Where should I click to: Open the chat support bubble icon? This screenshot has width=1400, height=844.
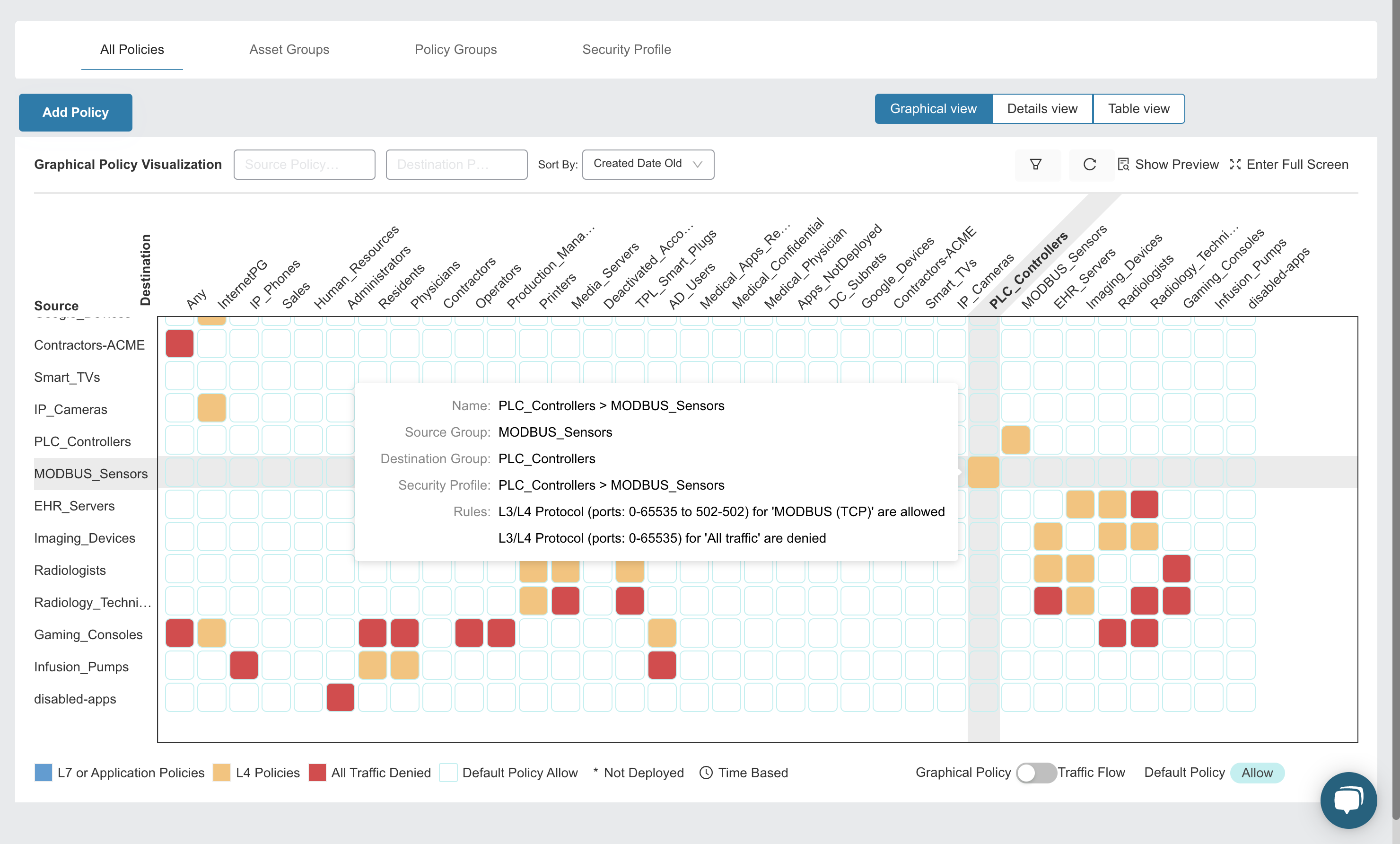1348,800
